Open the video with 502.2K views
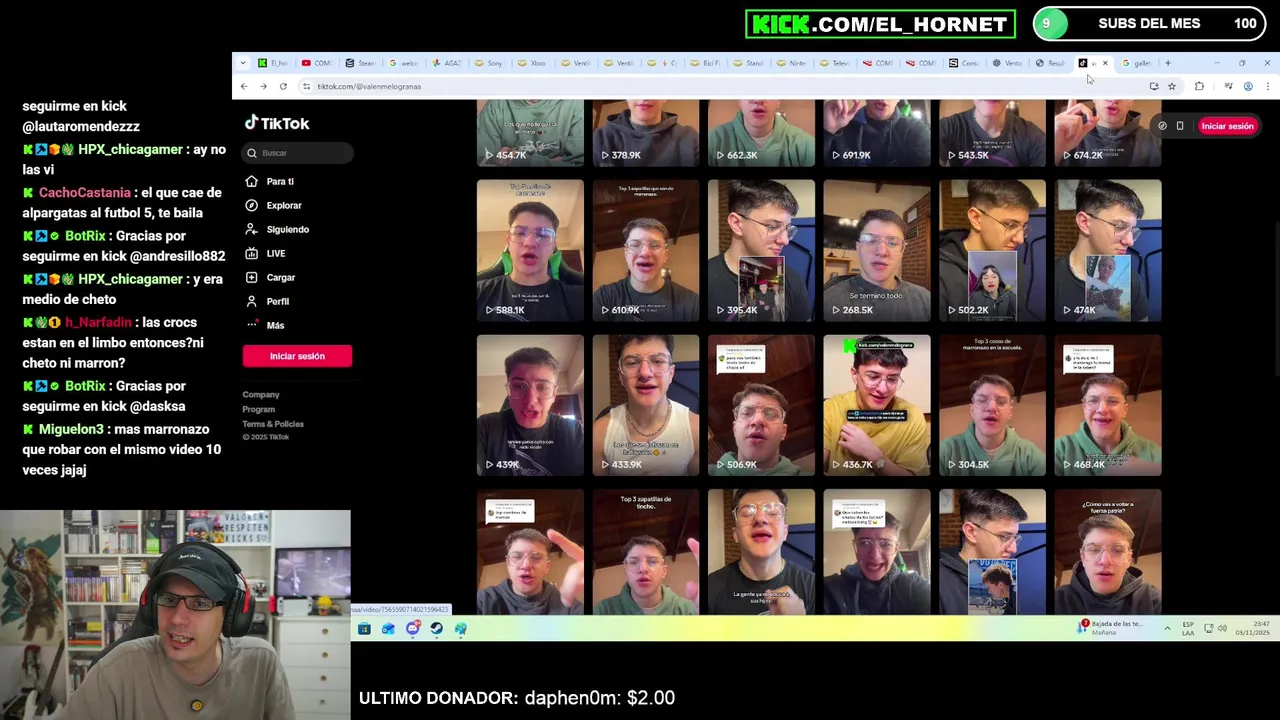 click(992, 250)
